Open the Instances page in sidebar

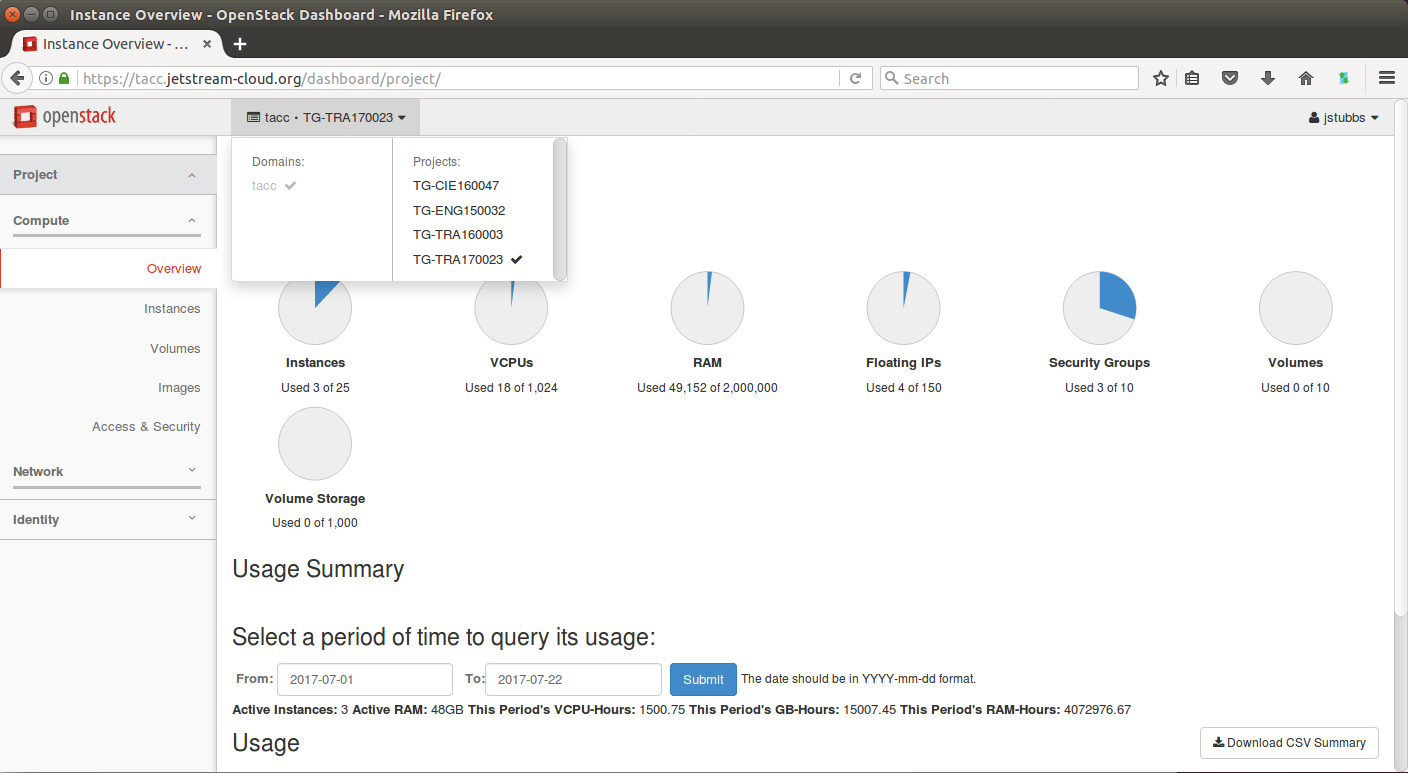point(172,309)
